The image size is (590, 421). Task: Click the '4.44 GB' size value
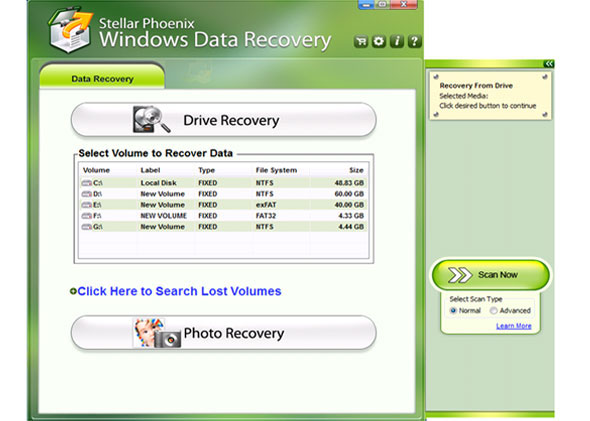(x=351, y=227)
